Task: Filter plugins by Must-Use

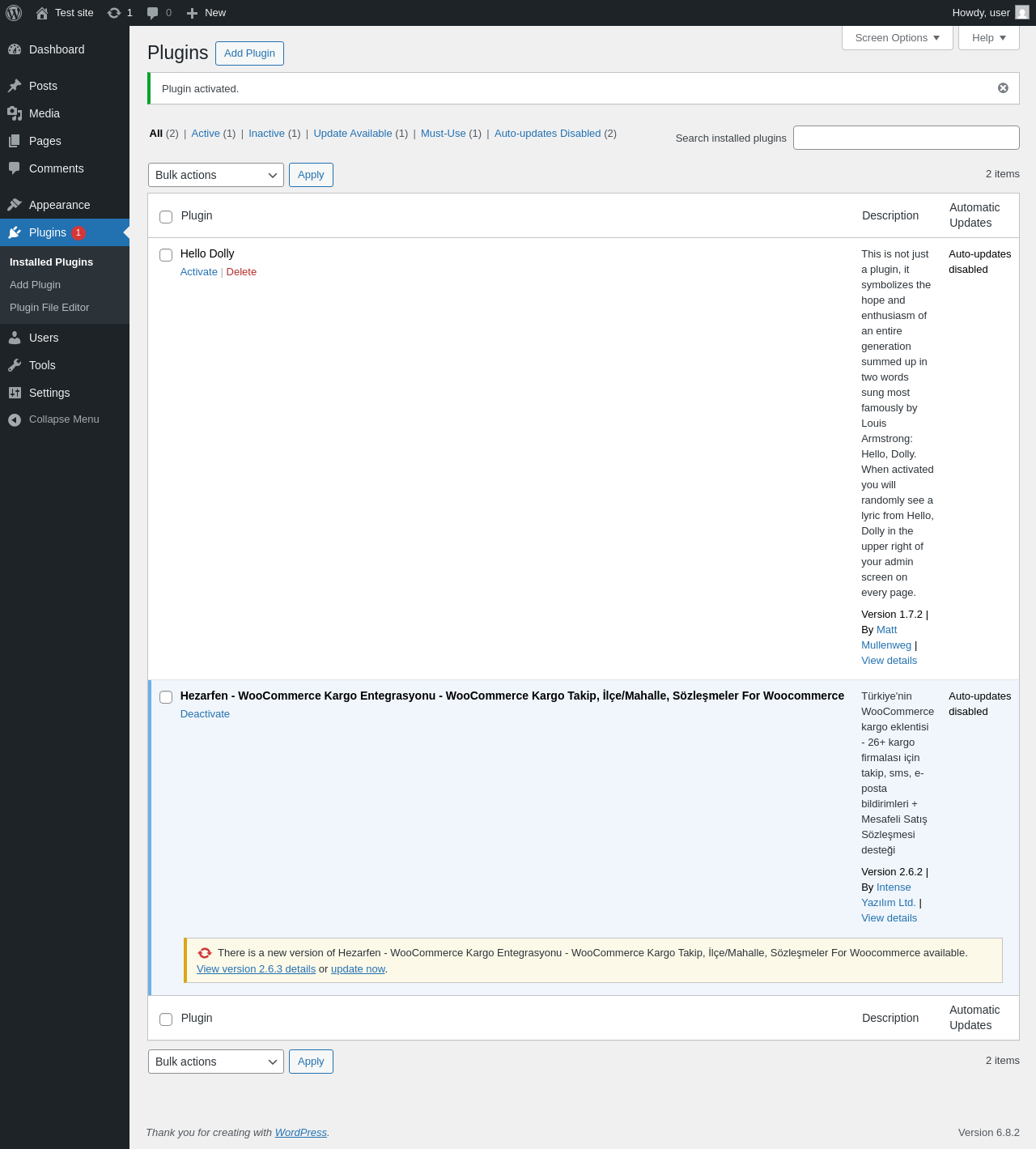Action: coord(444,134)
